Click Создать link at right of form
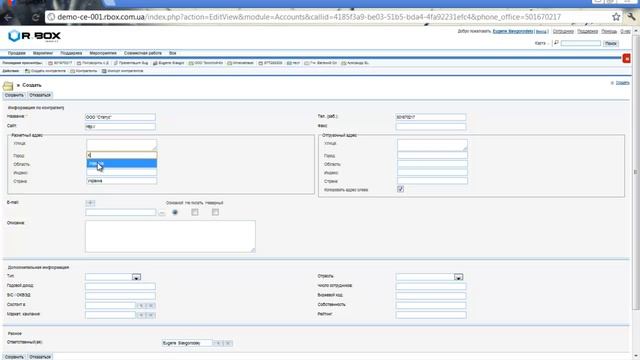 (x=622, y=83)
